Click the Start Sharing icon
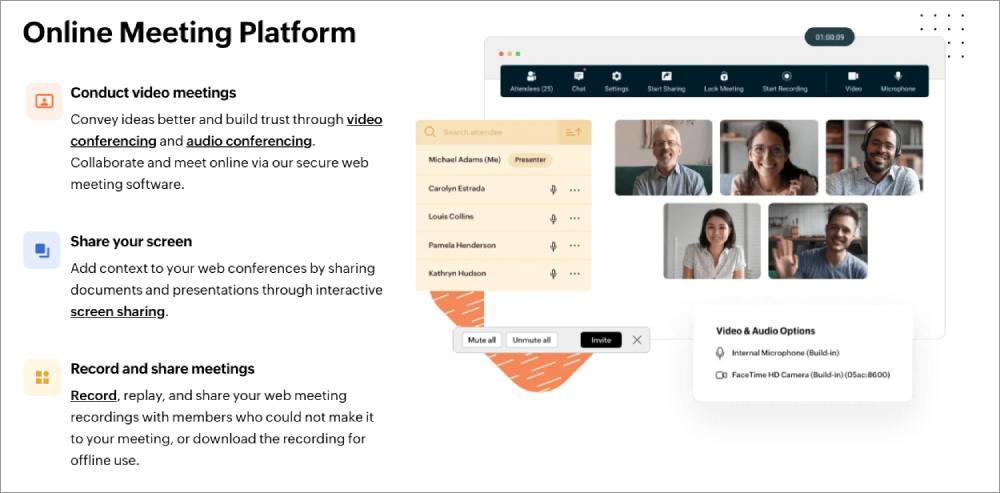The width and height of the screenshot is (1000, 493). coord(666,76)
